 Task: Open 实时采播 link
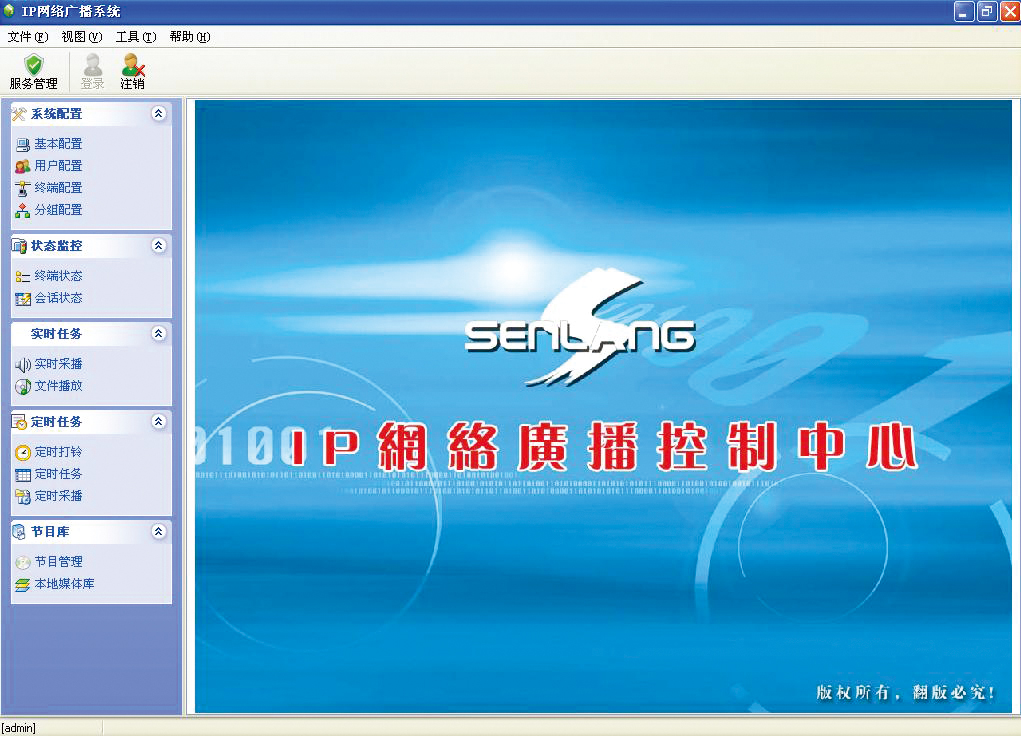tap(59, 364)
